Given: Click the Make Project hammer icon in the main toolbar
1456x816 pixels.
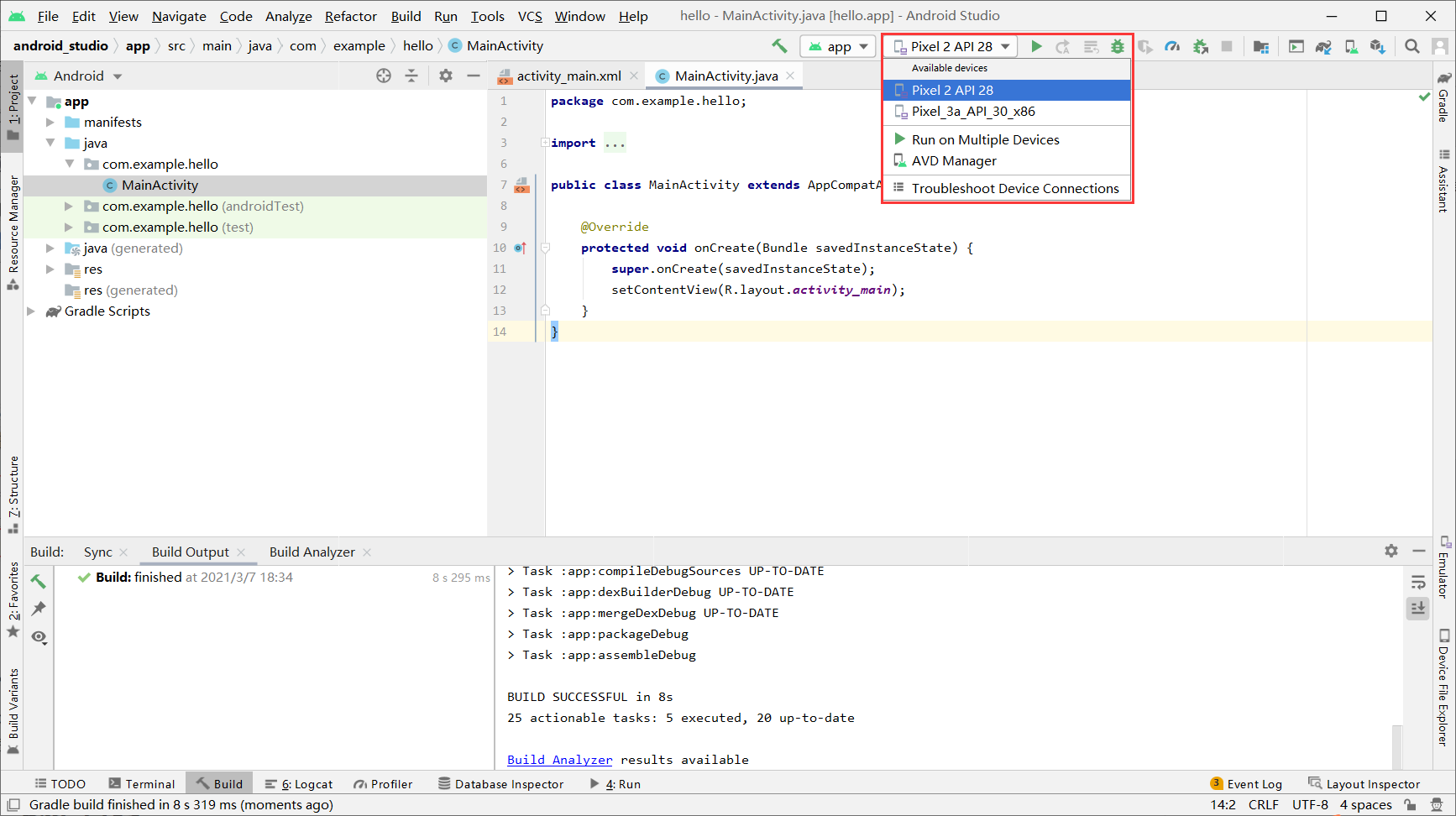Looking at the screenshot, I should click(x=779, y=46).
